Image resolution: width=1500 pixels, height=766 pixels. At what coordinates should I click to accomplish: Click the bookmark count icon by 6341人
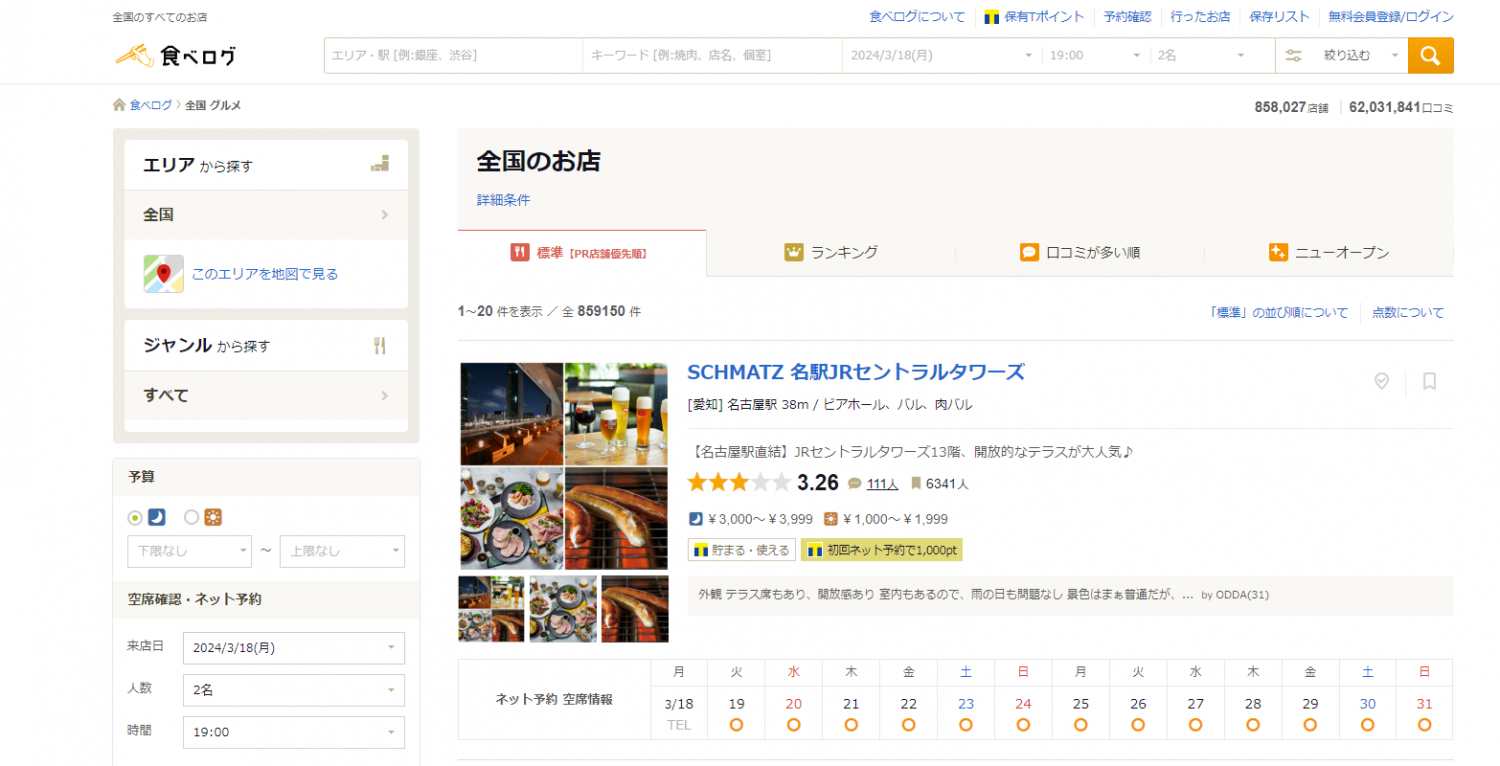[x=915, y=484]
